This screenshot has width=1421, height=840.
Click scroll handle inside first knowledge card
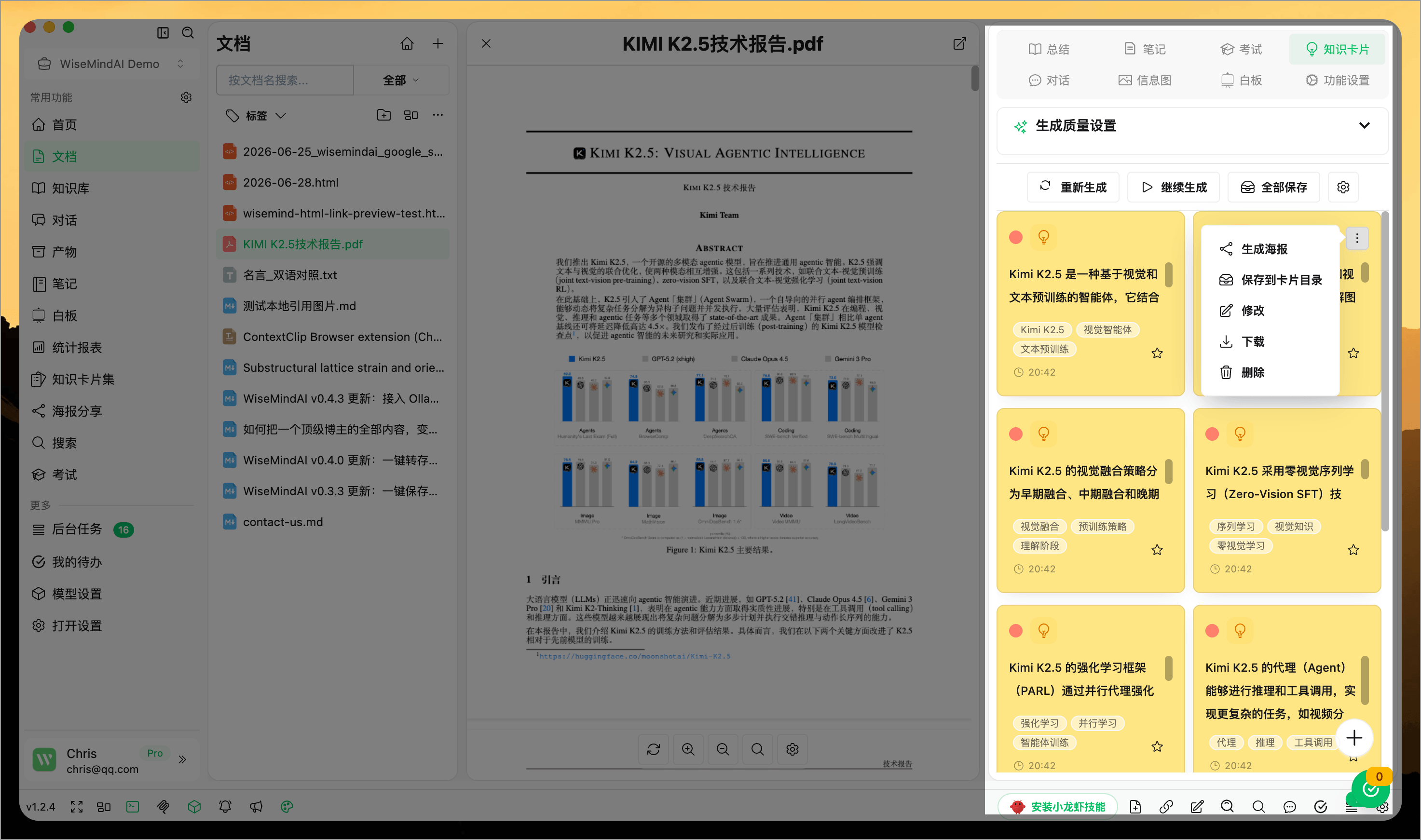point(1169,274)
